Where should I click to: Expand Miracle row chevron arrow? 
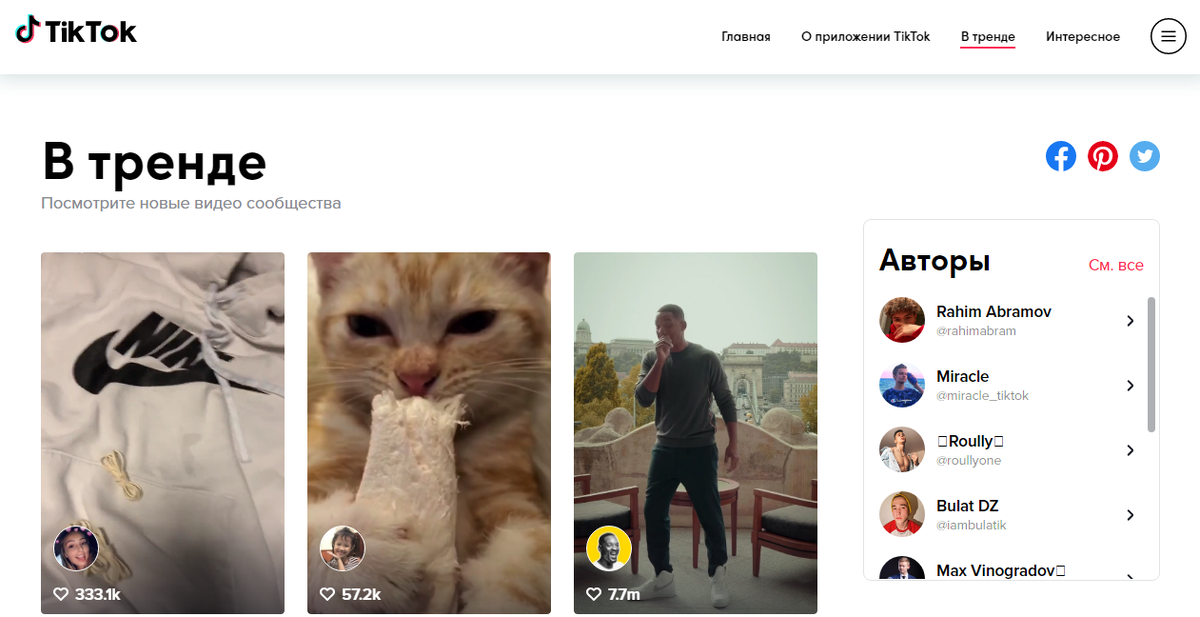[1130, 386]
